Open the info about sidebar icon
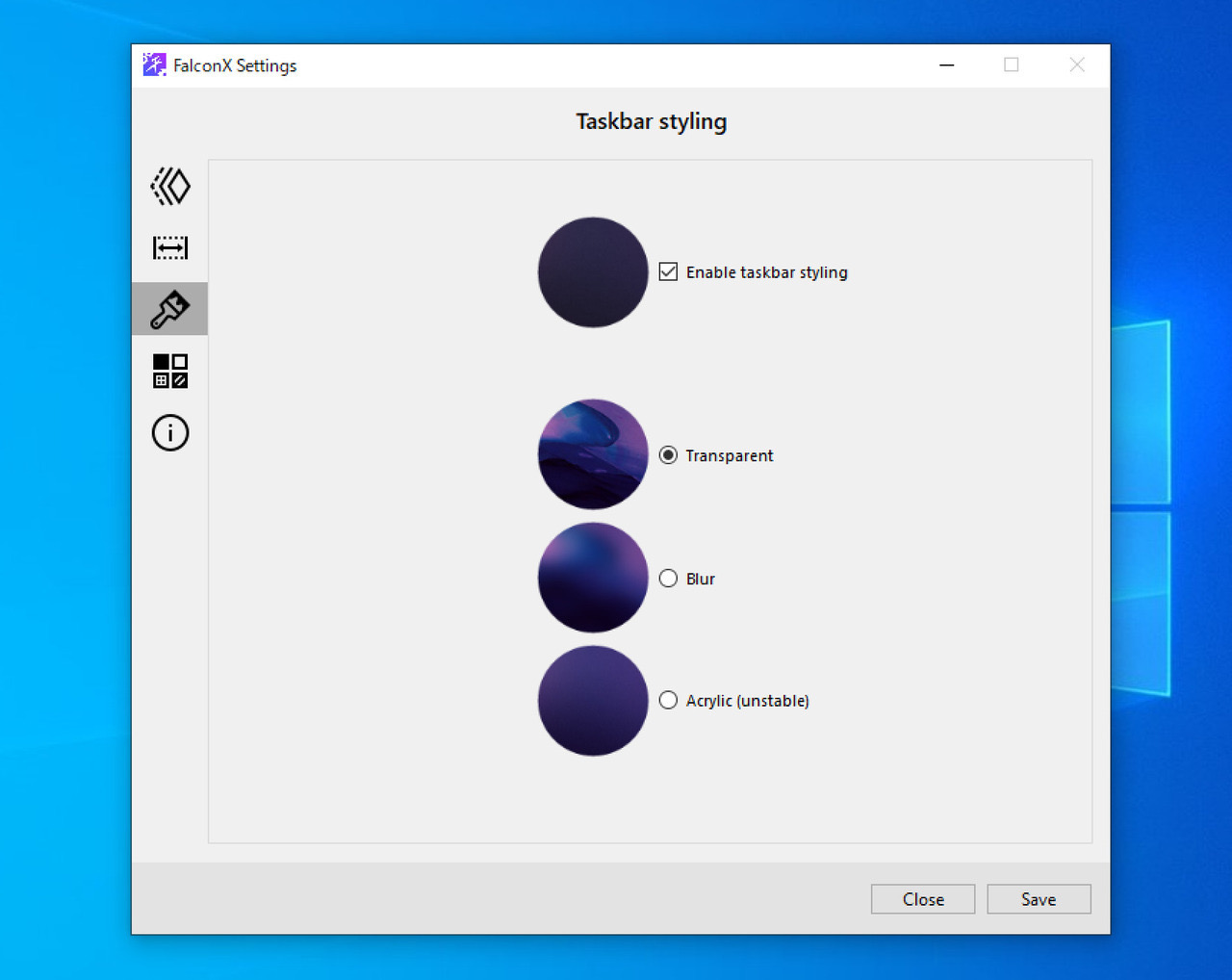 pyautogui.click(x=170, y=432)
